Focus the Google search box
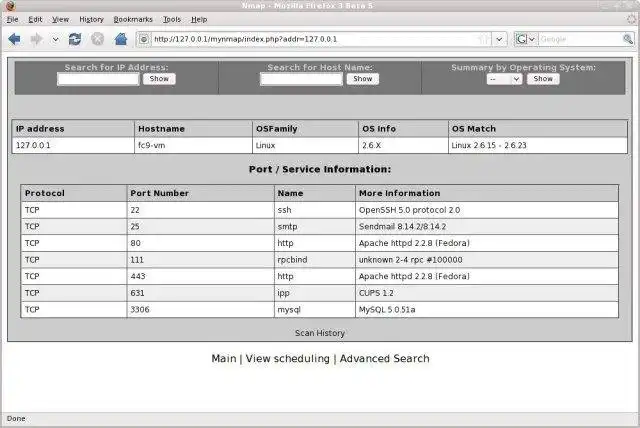Screen dimensions: 640x428 580,39
